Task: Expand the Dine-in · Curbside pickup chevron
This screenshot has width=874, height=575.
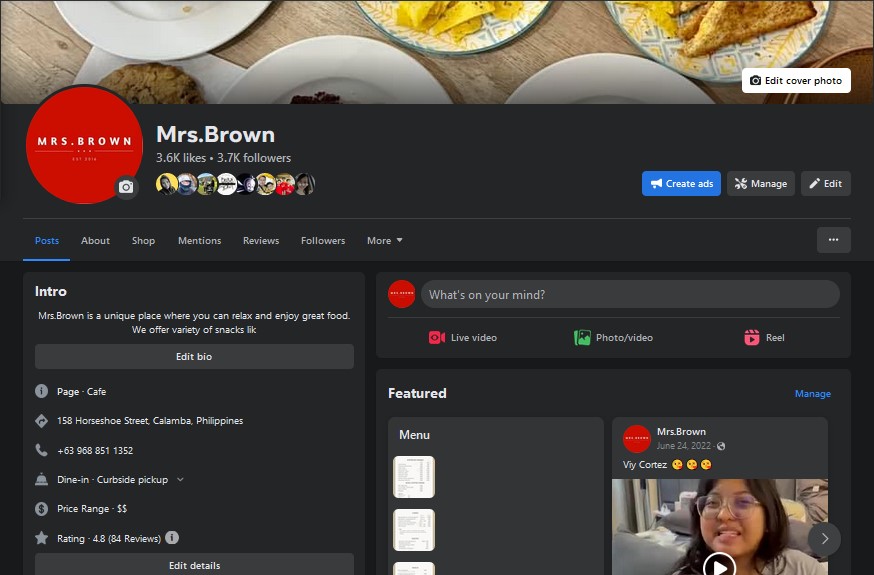Action: tap(180, 479)
